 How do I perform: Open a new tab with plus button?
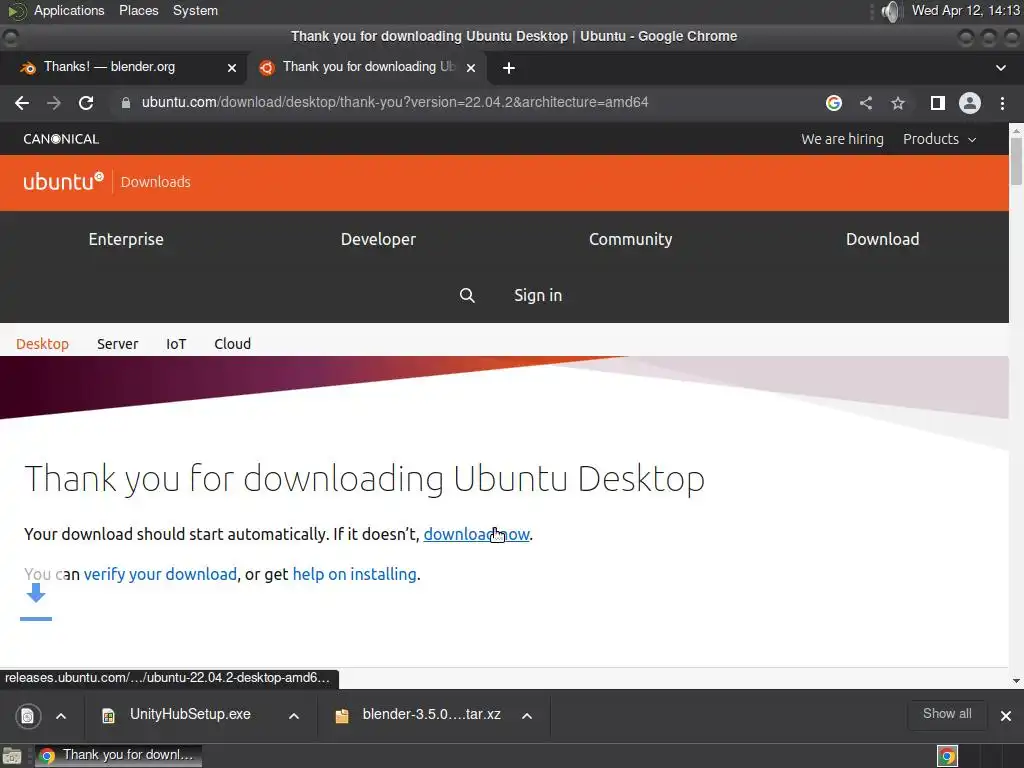pyautogui.click(x=509, y=68)
